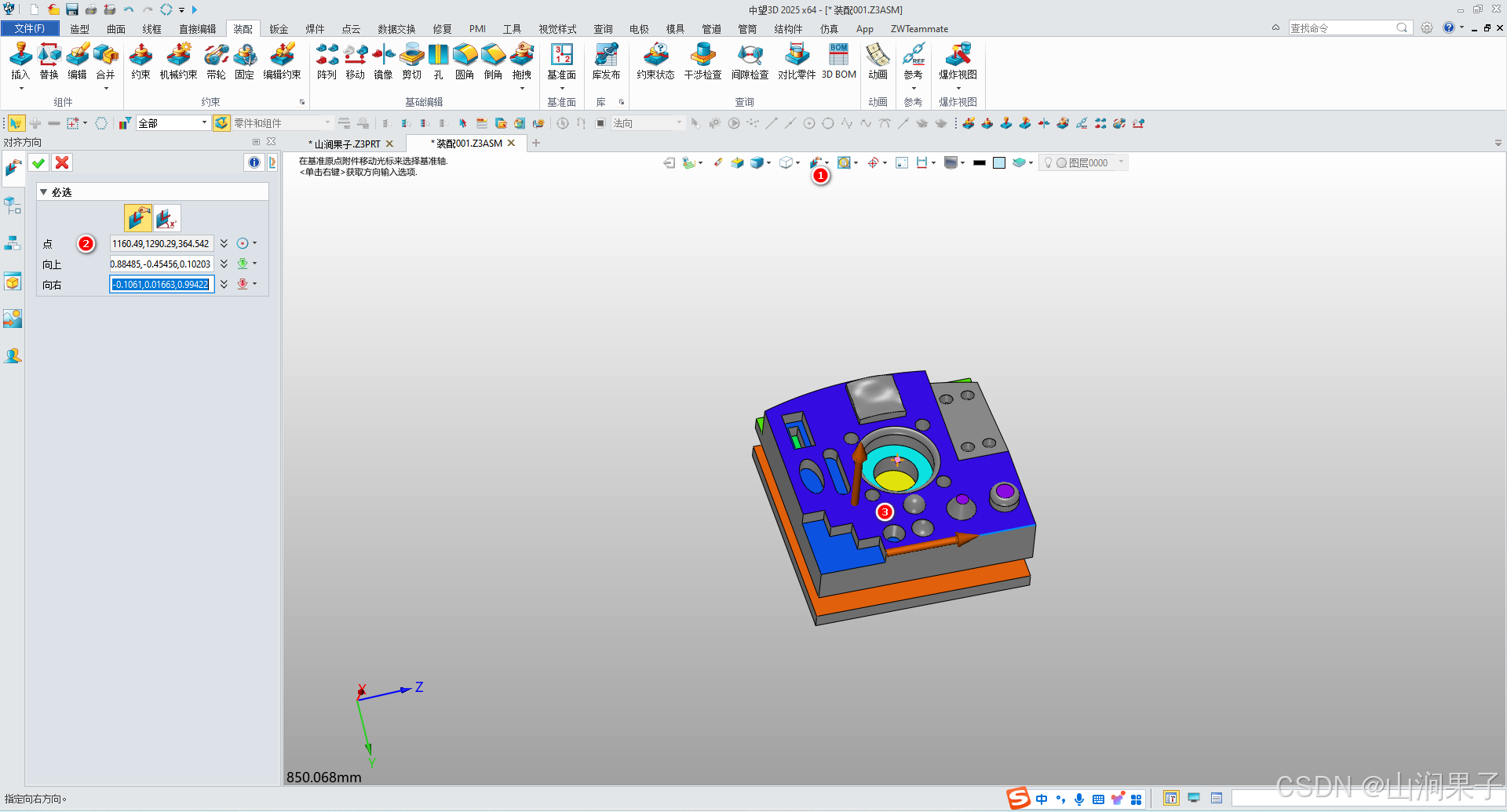The width and height of the screenshot is (1507, 812).
Task: Toggle the face filter icon beside 零件和组件
Action: (221, 123)
